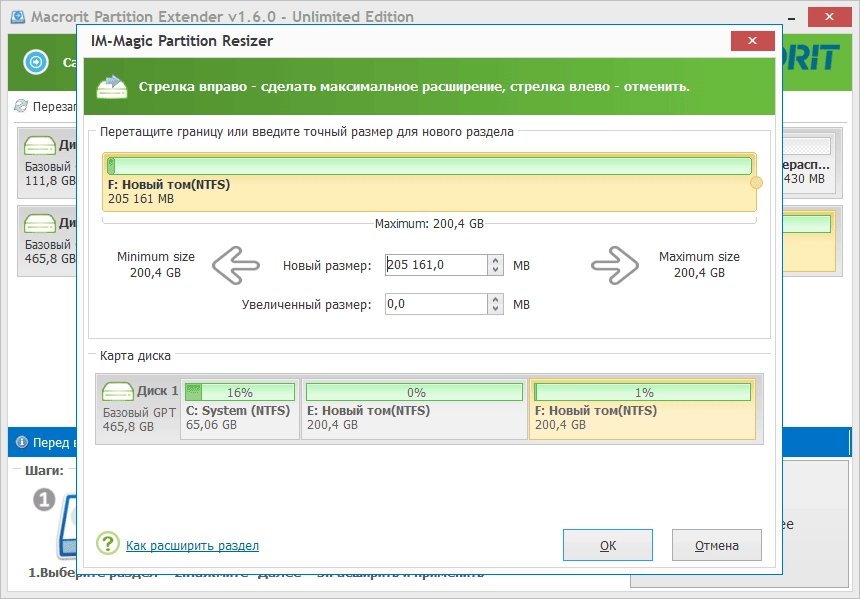Click the 65,06 GB size of C partition

pyautogui.click(x=211, y=425)
